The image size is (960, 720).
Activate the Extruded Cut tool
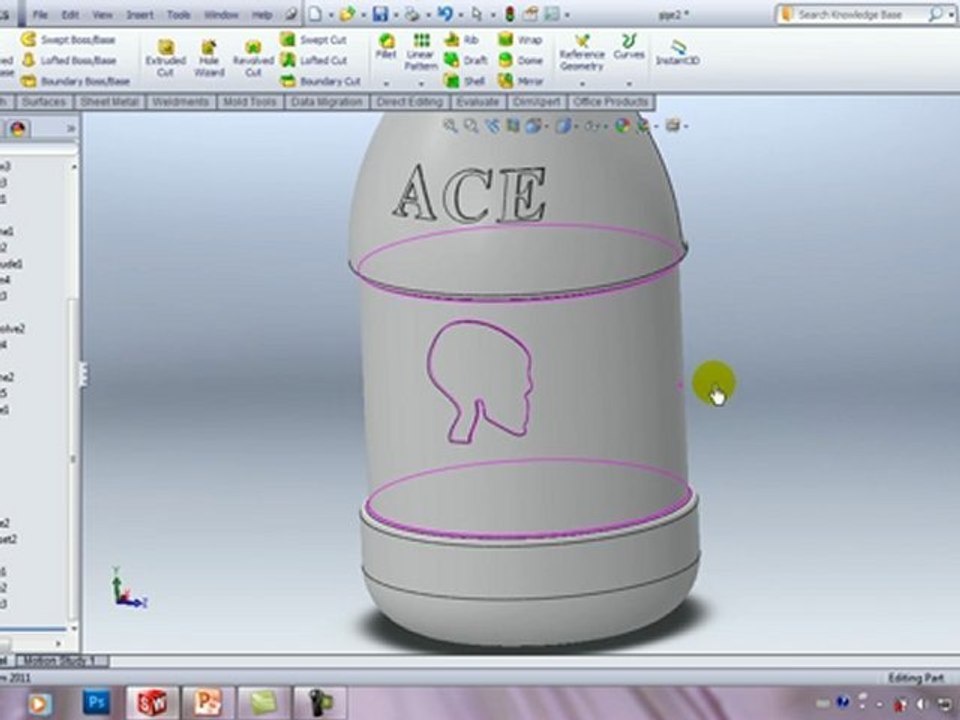point(165,59)
